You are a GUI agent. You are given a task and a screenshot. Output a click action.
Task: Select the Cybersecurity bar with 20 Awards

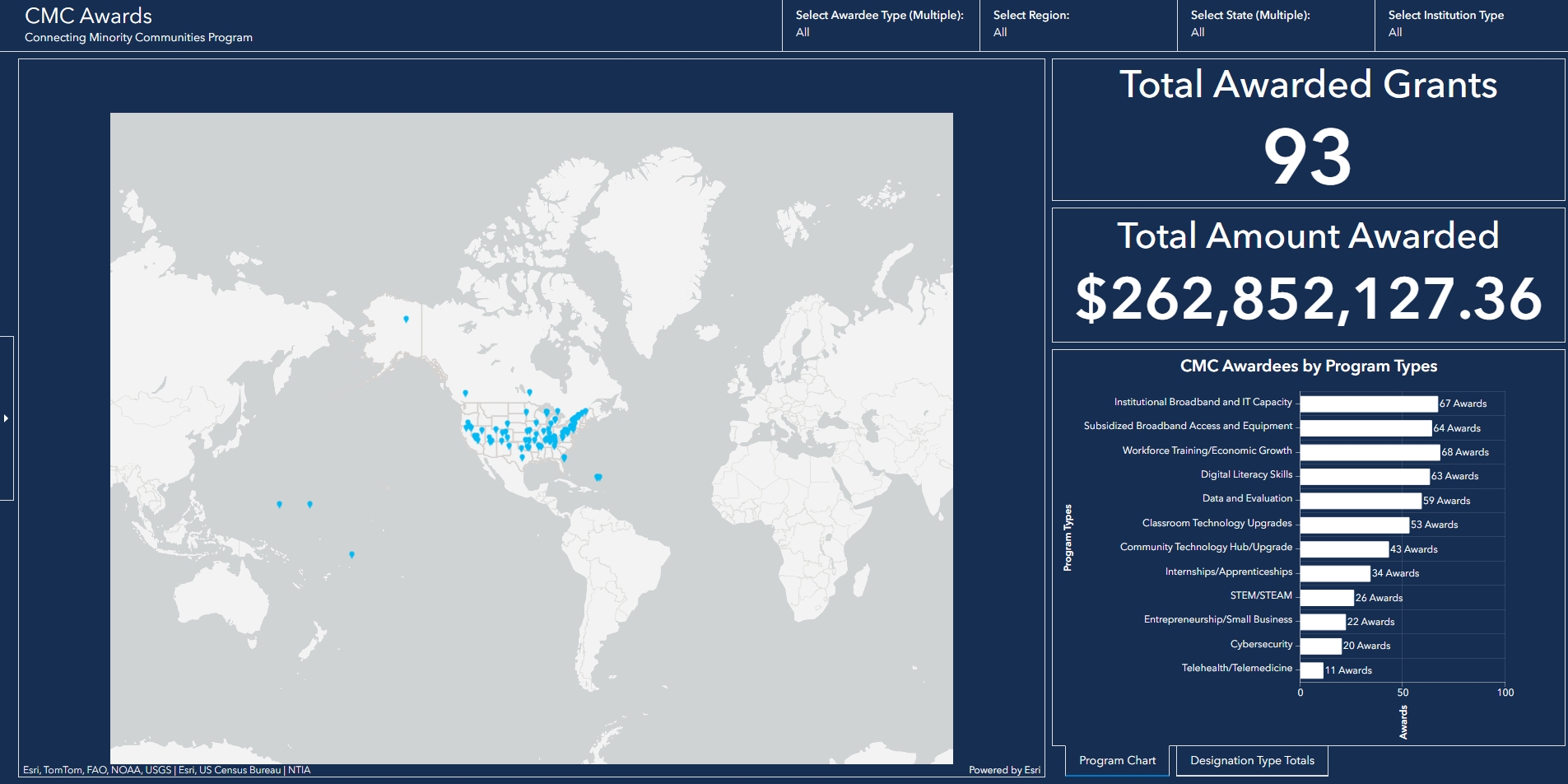click(x=1320, y=646)
